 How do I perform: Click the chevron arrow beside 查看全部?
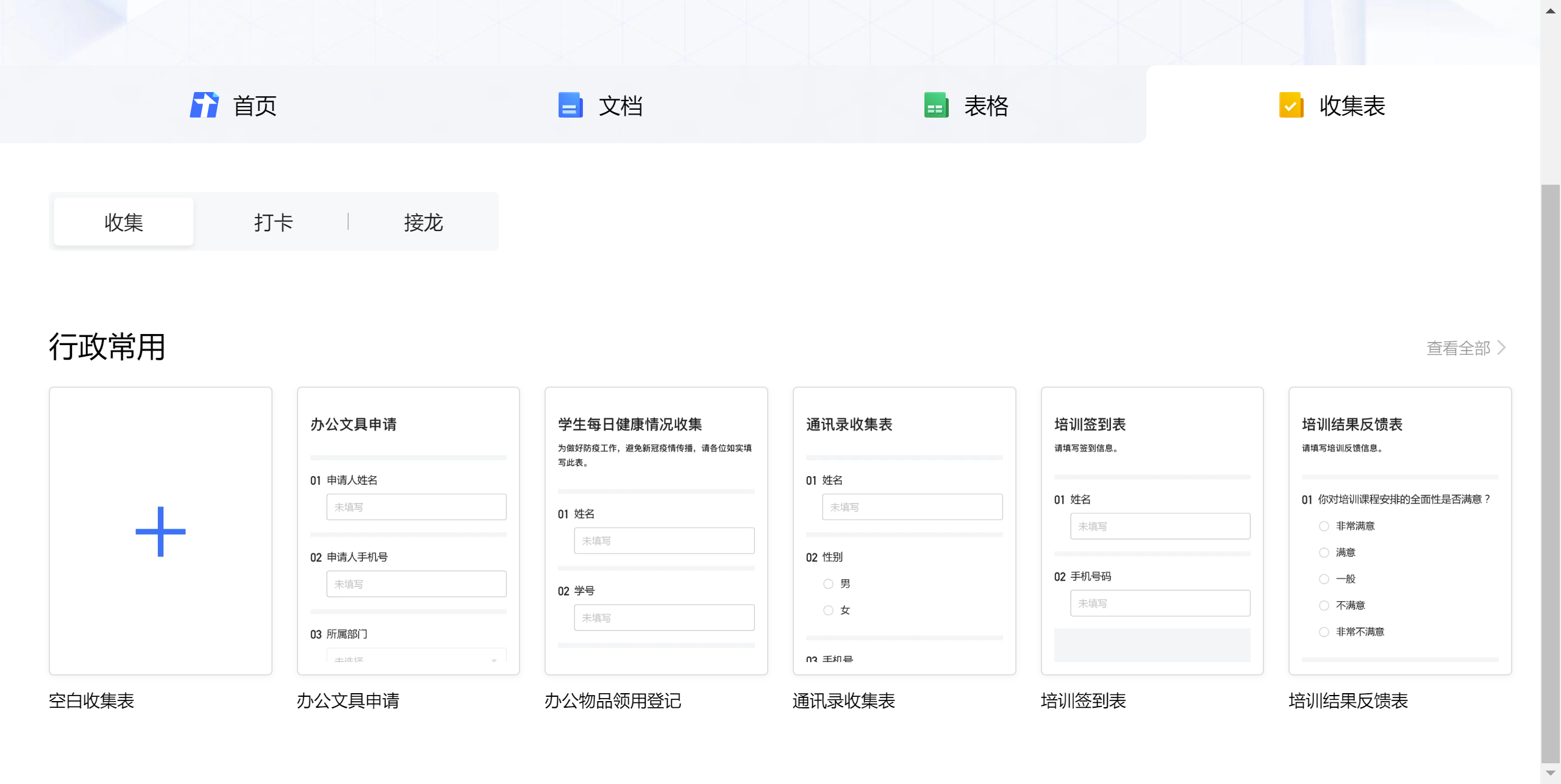(1501, 347)
